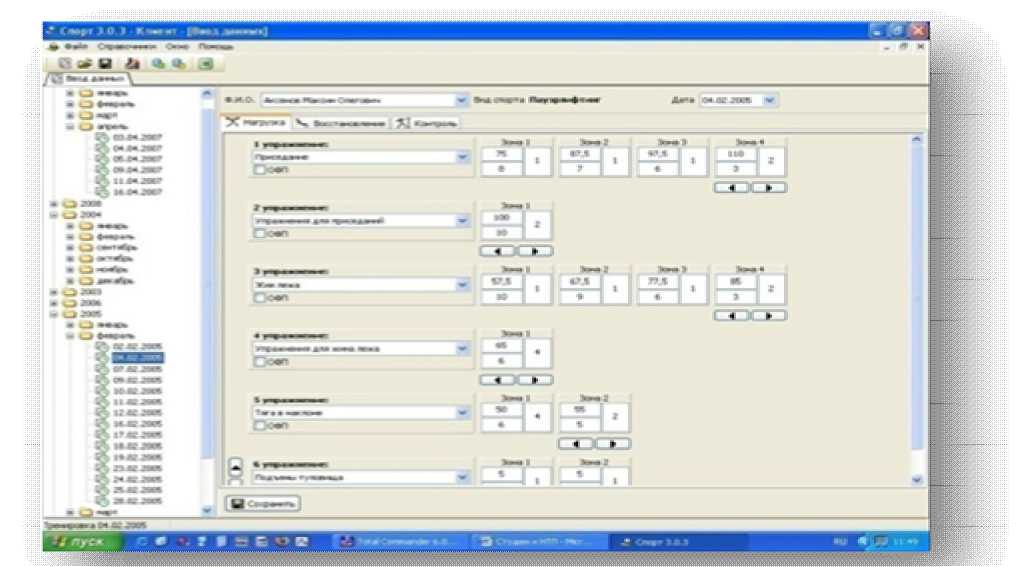
Task: Select the Нагрузка tab
Action: (256, 122)
